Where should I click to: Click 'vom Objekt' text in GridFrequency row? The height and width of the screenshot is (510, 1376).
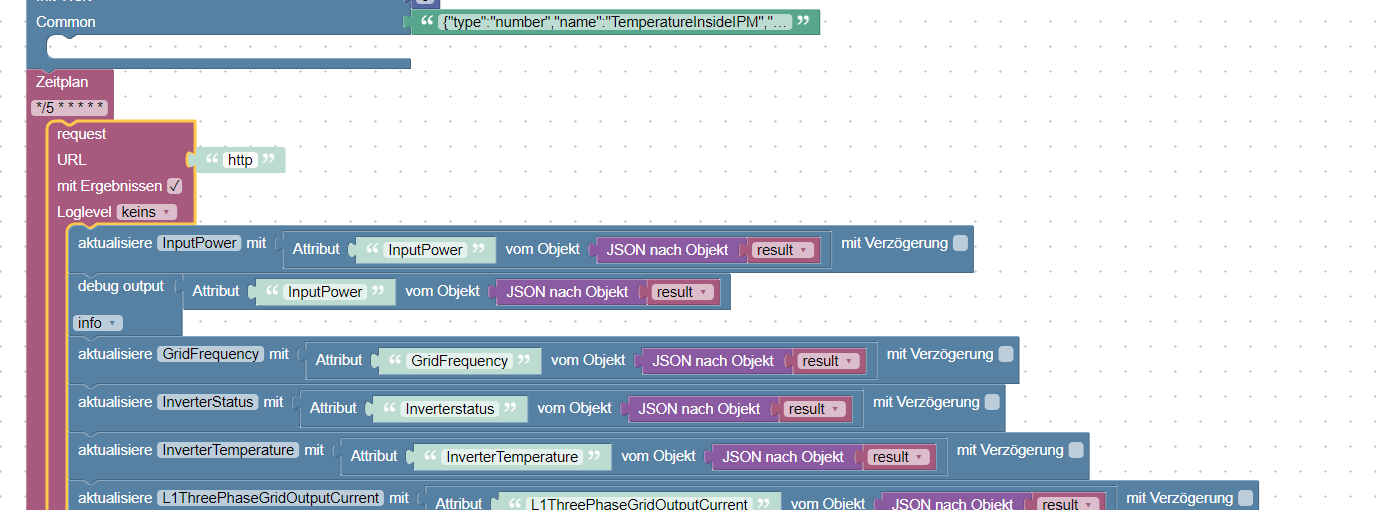pos(588,360)
